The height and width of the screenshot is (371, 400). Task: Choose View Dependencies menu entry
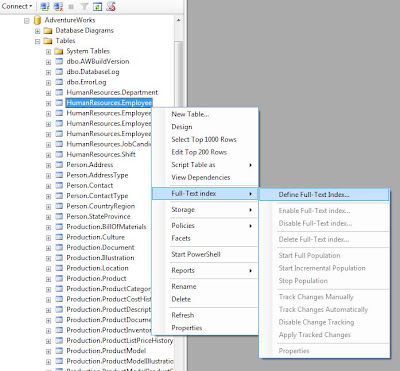(x=205, y=178)
